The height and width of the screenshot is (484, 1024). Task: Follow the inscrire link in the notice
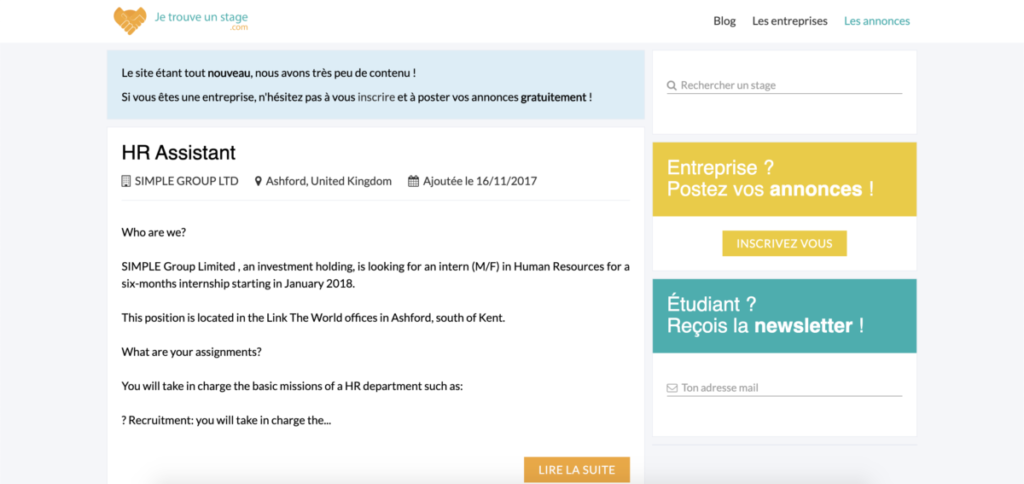click(x=376, y=97)
